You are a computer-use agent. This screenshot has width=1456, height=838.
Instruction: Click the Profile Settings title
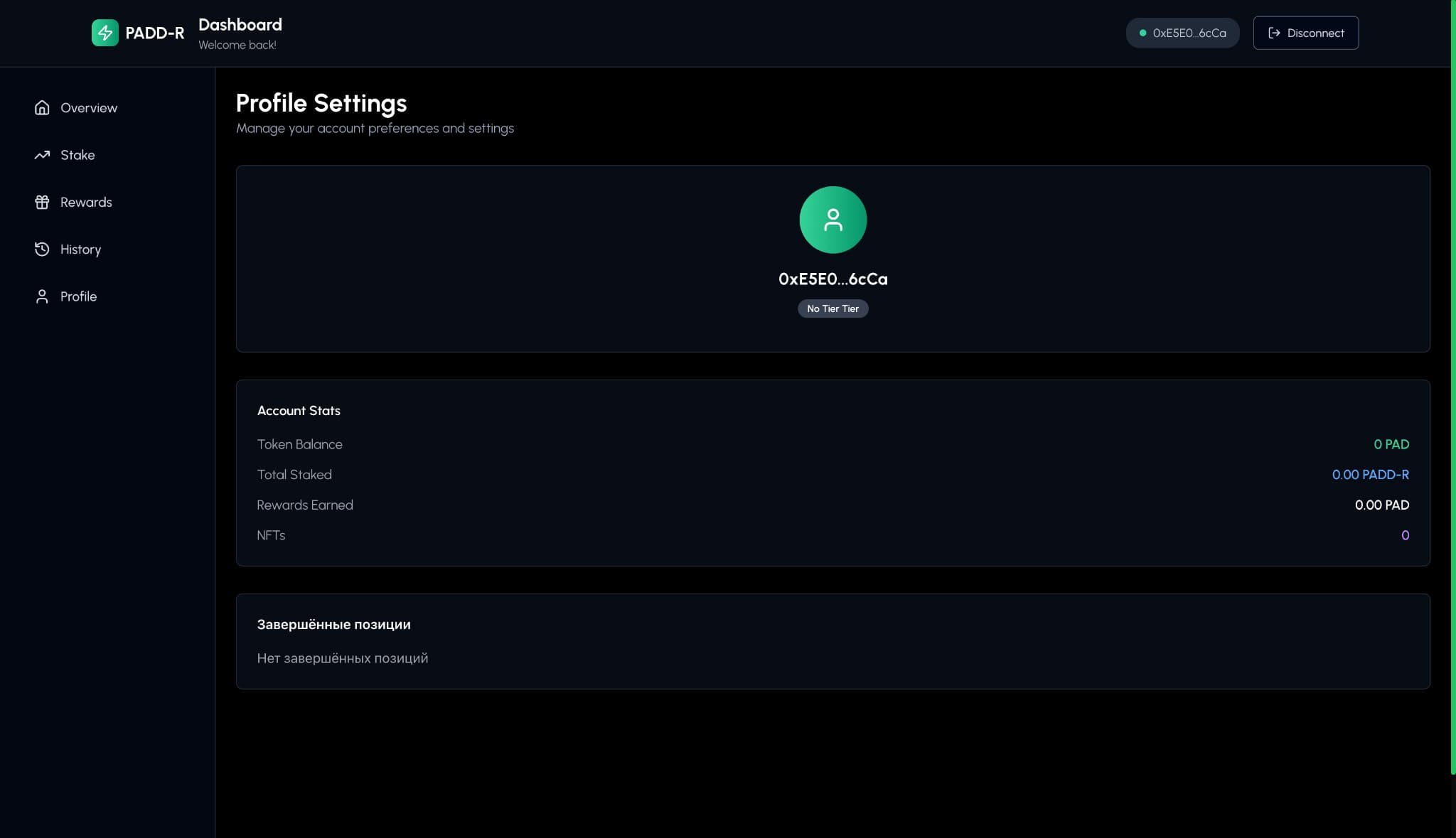point(321,103)
